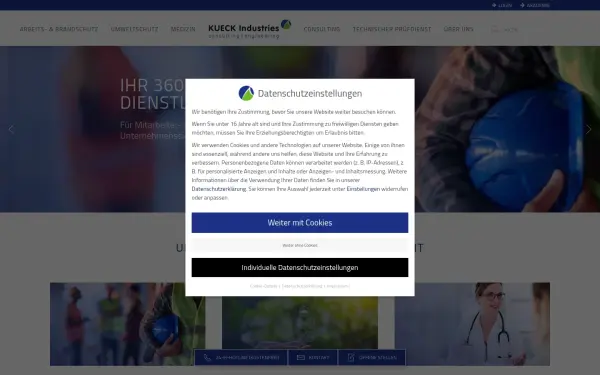Viewport: 600px width, 375px height.
Task: Open the workers with blue helmet card image
Action: pos(127,324)
